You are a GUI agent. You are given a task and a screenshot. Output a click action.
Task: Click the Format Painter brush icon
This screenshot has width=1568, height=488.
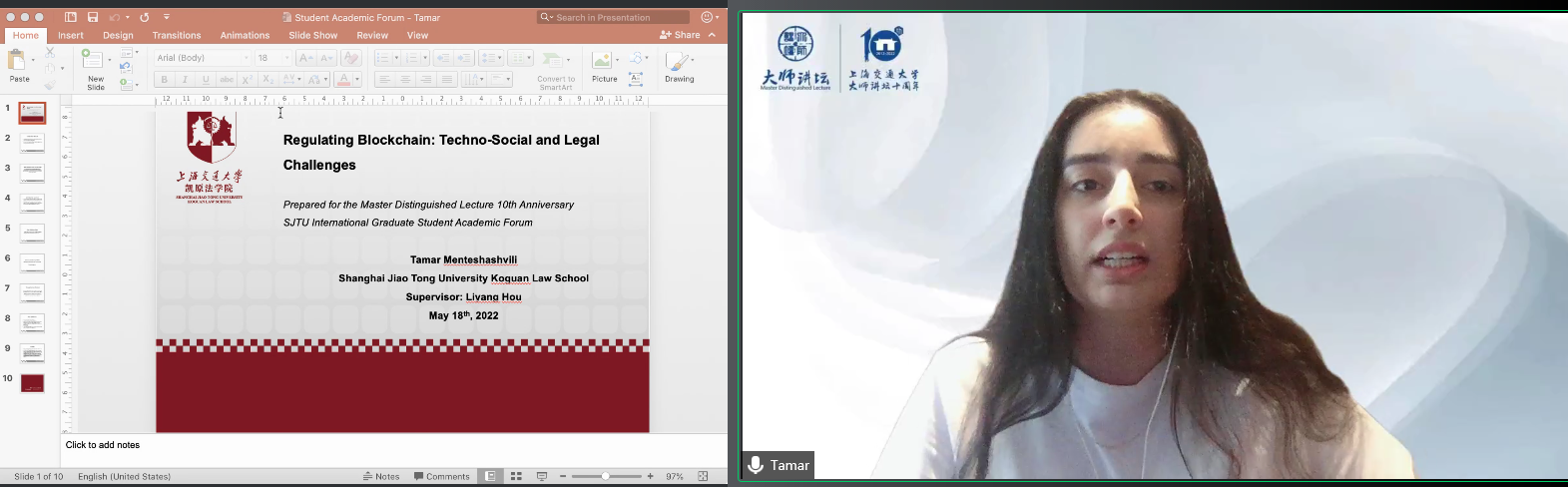click(x=50, y=85)
